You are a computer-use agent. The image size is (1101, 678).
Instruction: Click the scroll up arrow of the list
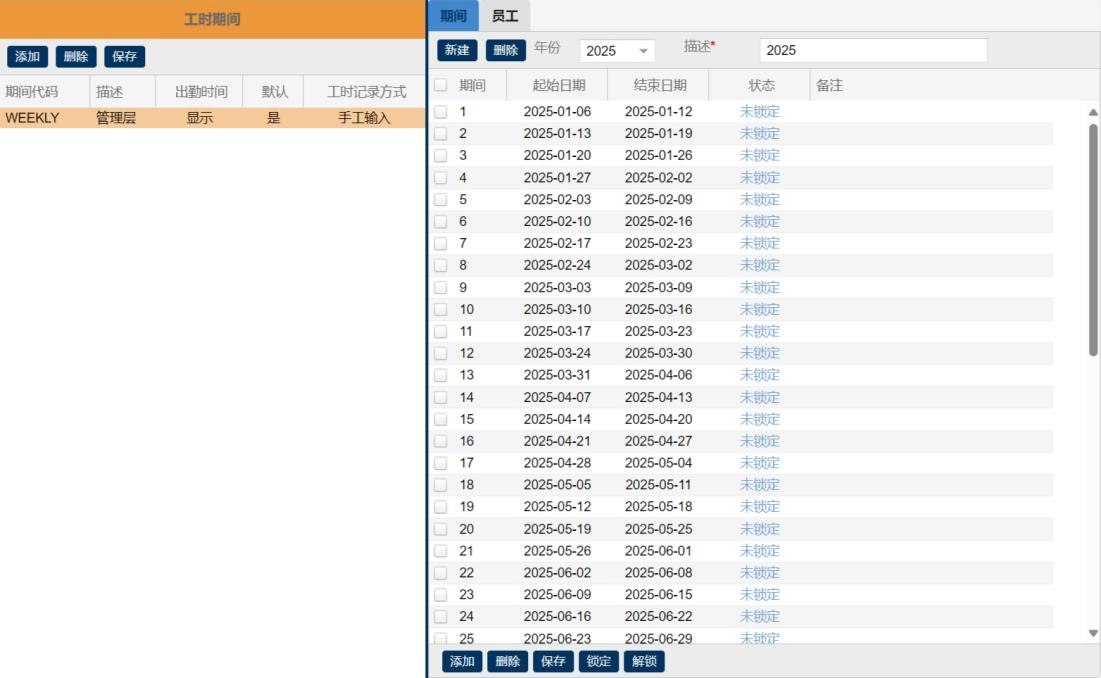(1092, 113)
